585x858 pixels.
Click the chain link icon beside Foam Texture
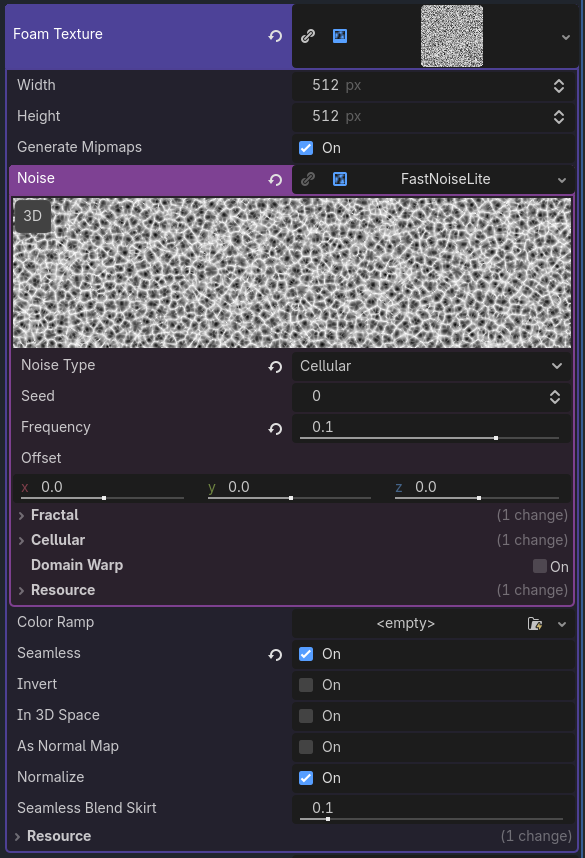pyautogui.click(x=308, y=35)
